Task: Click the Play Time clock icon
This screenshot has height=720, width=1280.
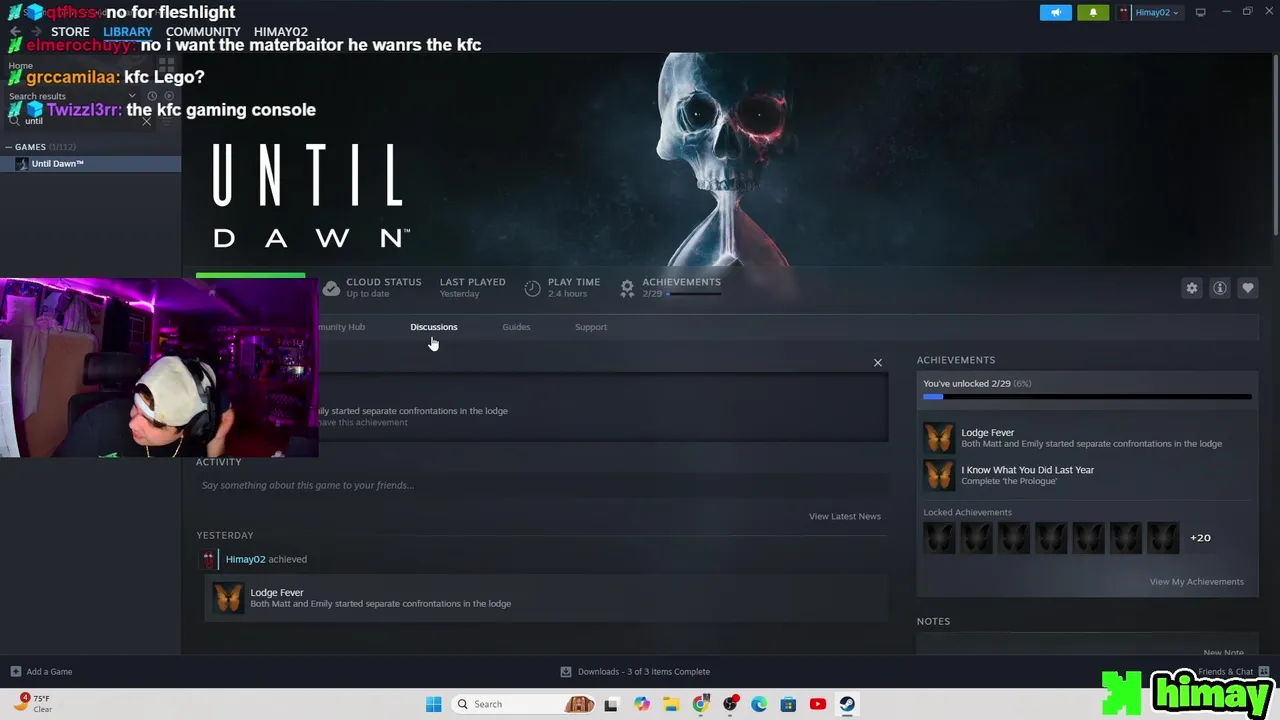Action: [x=532, y=288]
